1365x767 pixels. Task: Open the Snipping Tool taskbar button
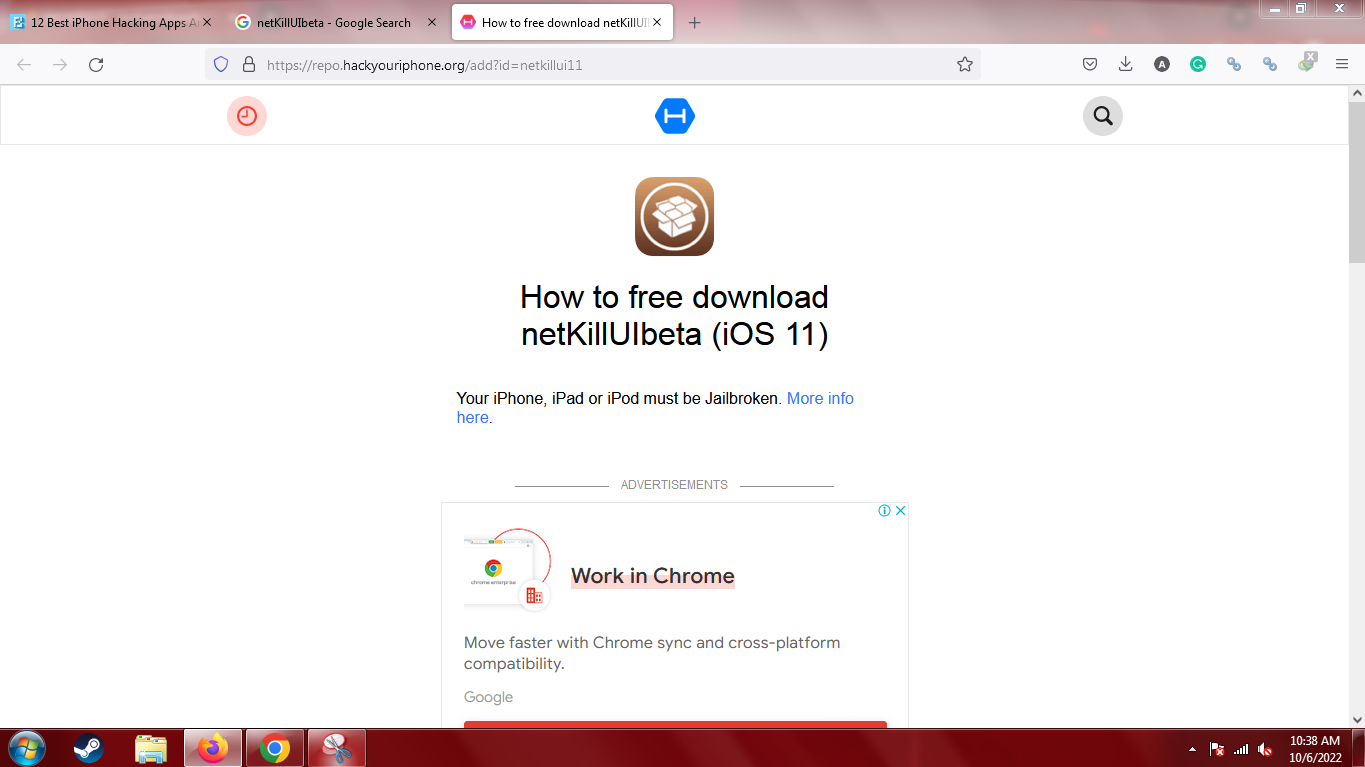[337, 748]
